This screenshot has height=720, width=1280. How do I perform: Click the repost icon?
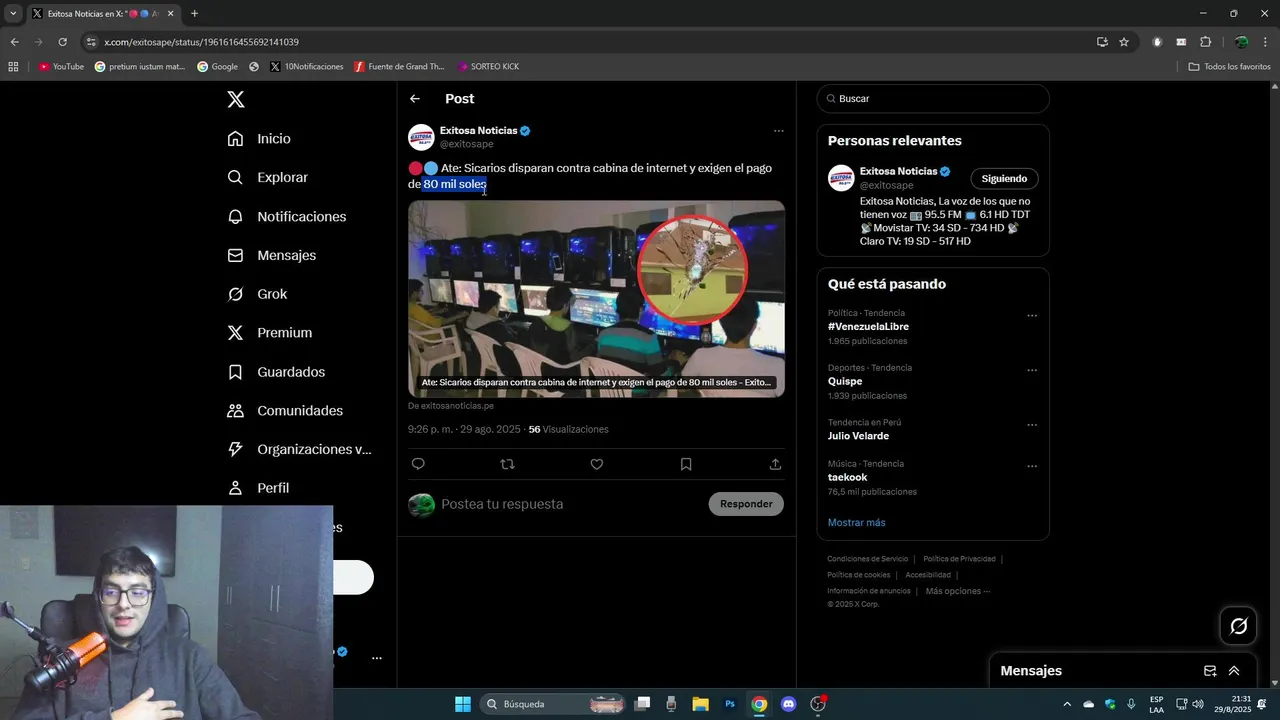[x=507, y=464]
